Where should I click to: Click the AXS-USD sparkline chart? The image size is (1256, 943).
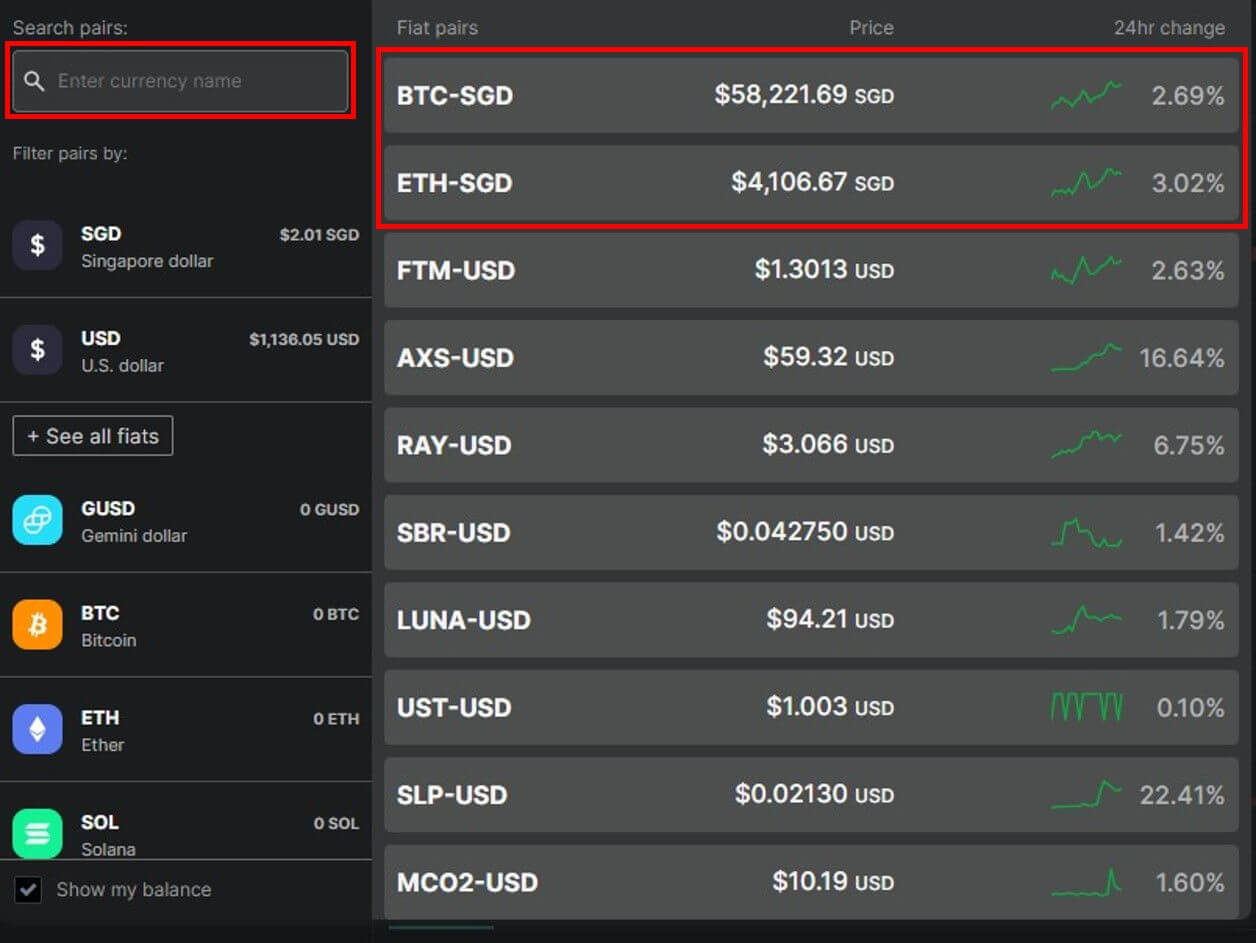[1085, 357]
